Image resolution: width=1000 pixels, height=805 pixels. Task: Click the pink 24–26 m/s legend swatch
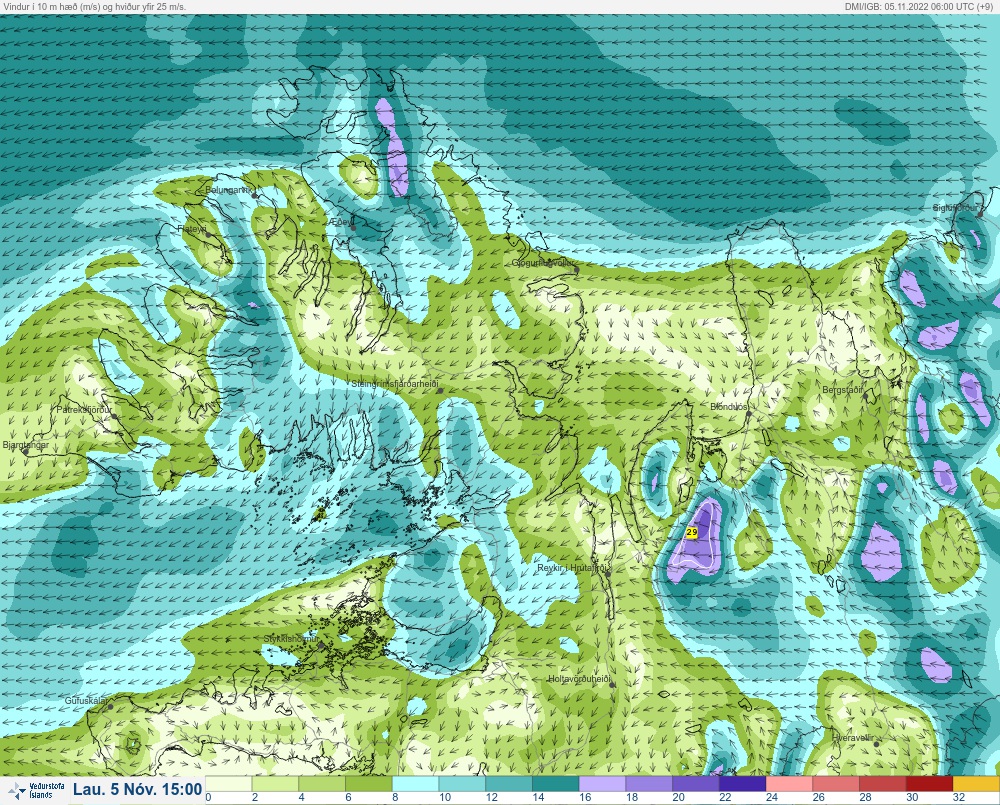[x=790, y=783]
